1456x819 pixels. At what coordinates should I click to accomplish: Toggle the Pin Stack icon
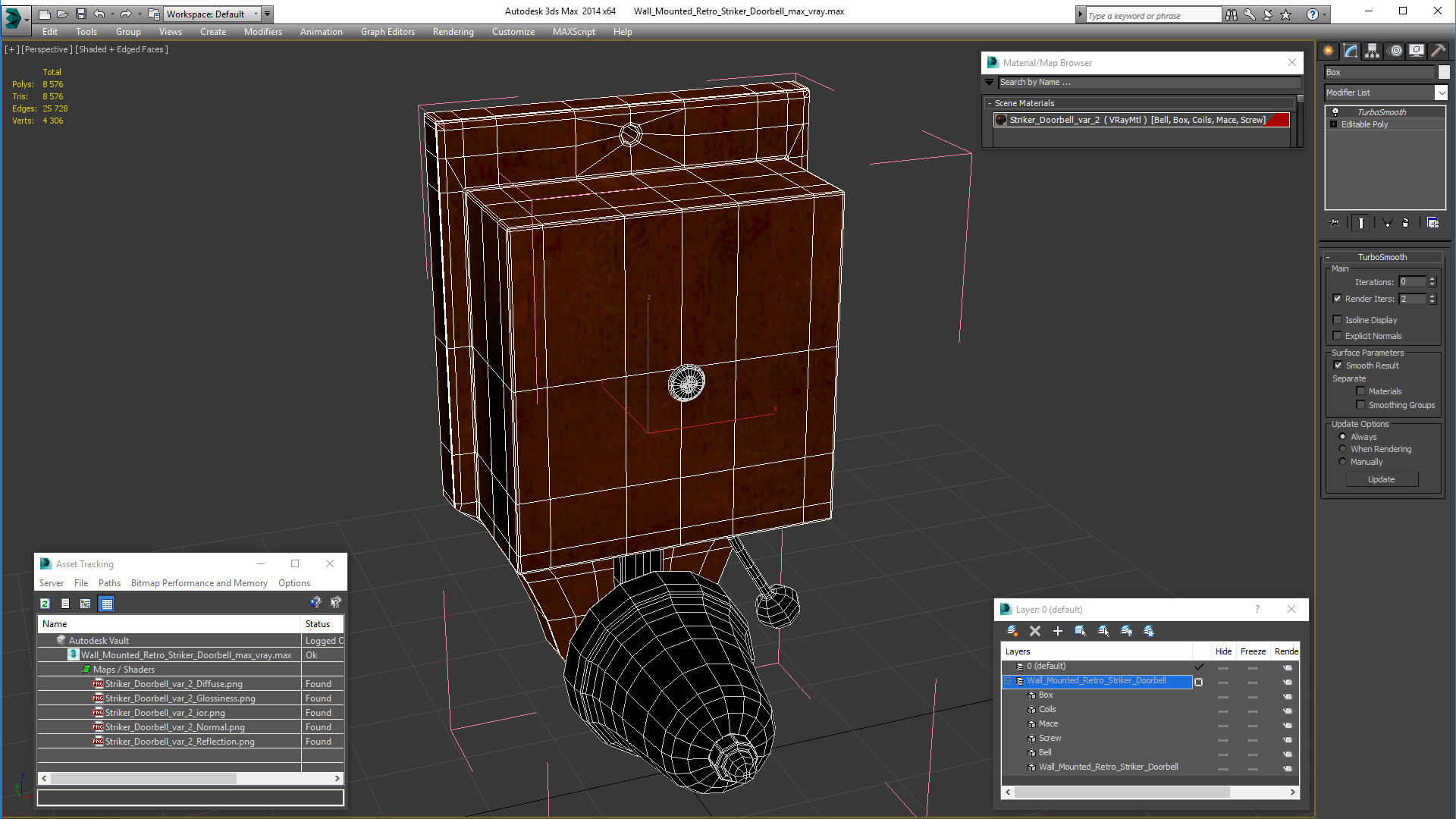(1335, 223)
